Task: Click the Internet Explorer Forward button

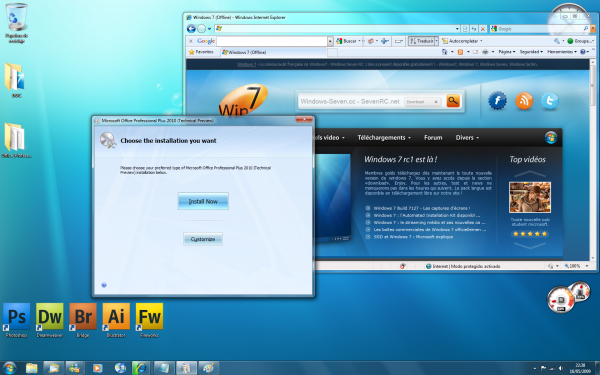Action: pyautogui.click(x=202, y=29)
